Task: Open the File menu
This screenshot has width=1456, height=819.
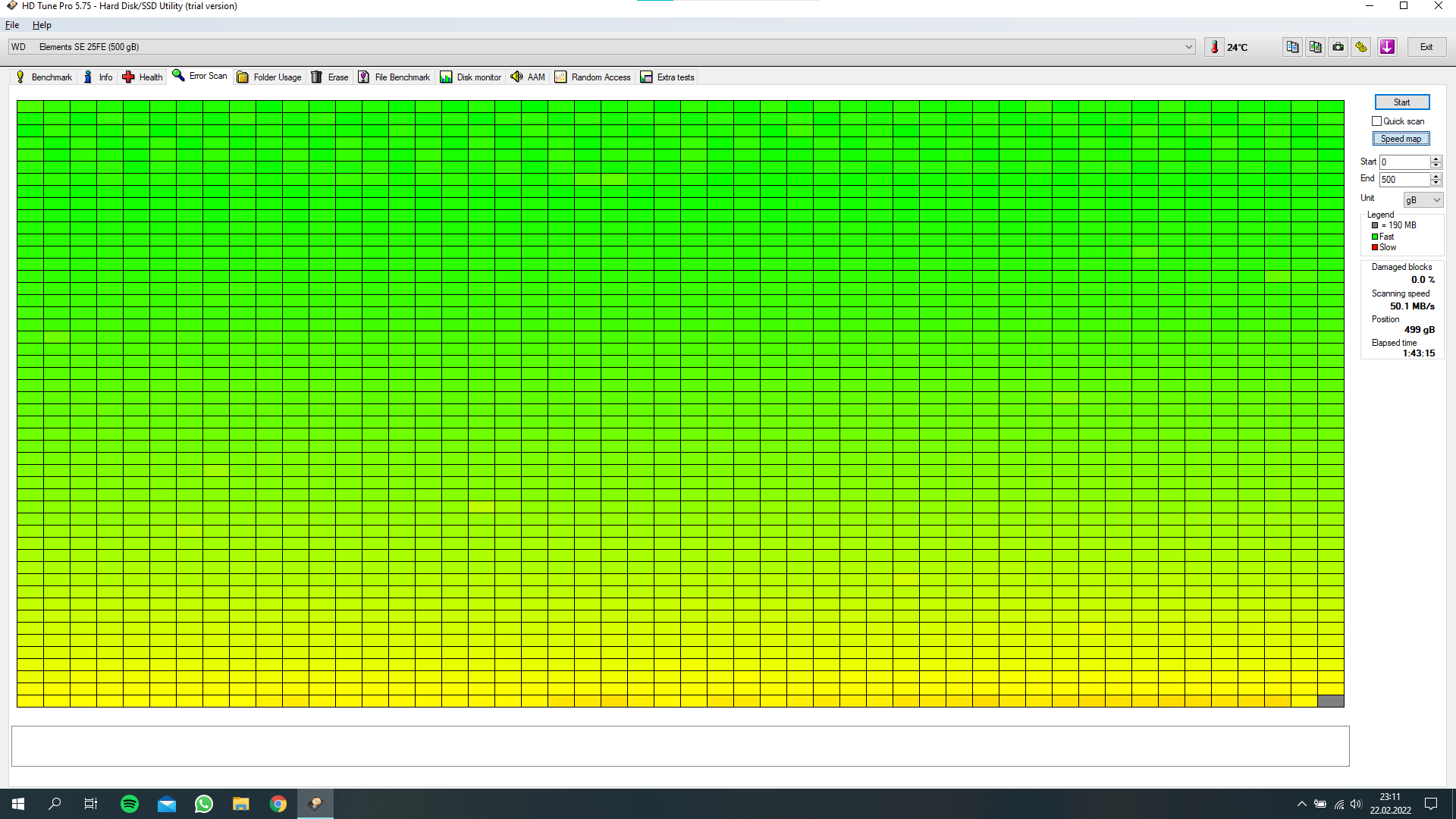Action: (12, 25)
